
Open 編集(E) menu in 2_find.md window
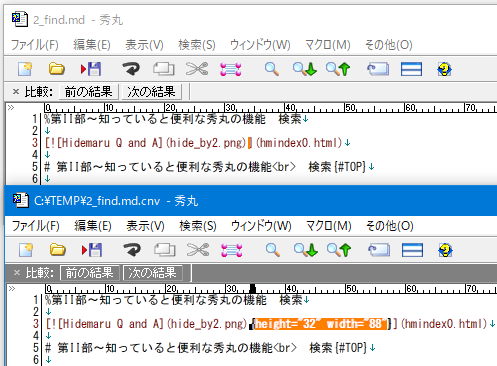[x=92, y=44]
